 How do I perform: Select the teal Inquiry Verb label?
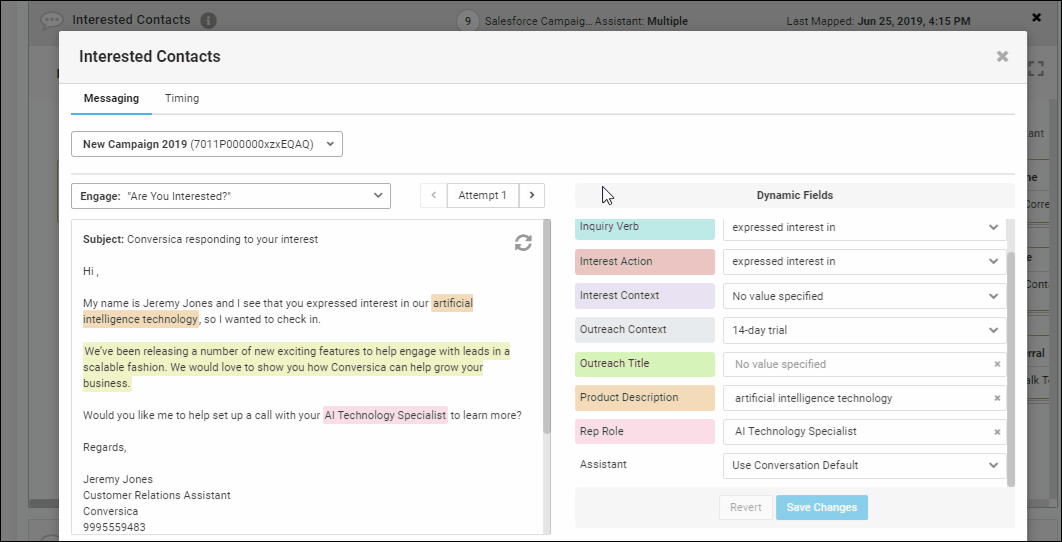[645, 228]
